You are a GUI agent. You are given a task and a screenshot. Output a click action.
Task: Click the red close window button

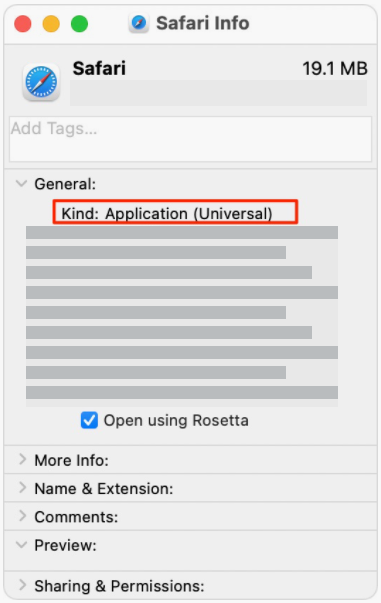[x=23, y=24]
